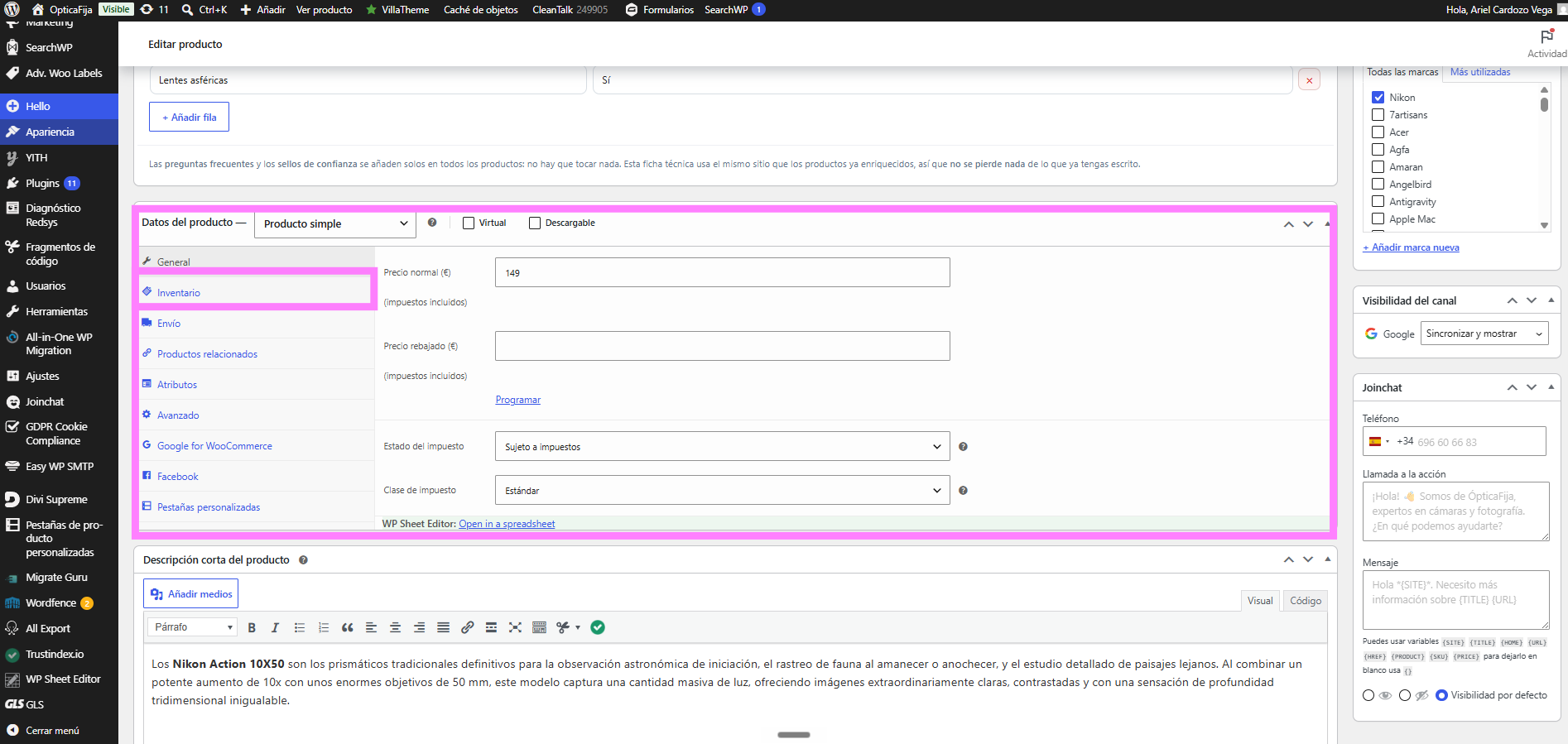Enable the Virtual checkbox

(x=469, y=223)
